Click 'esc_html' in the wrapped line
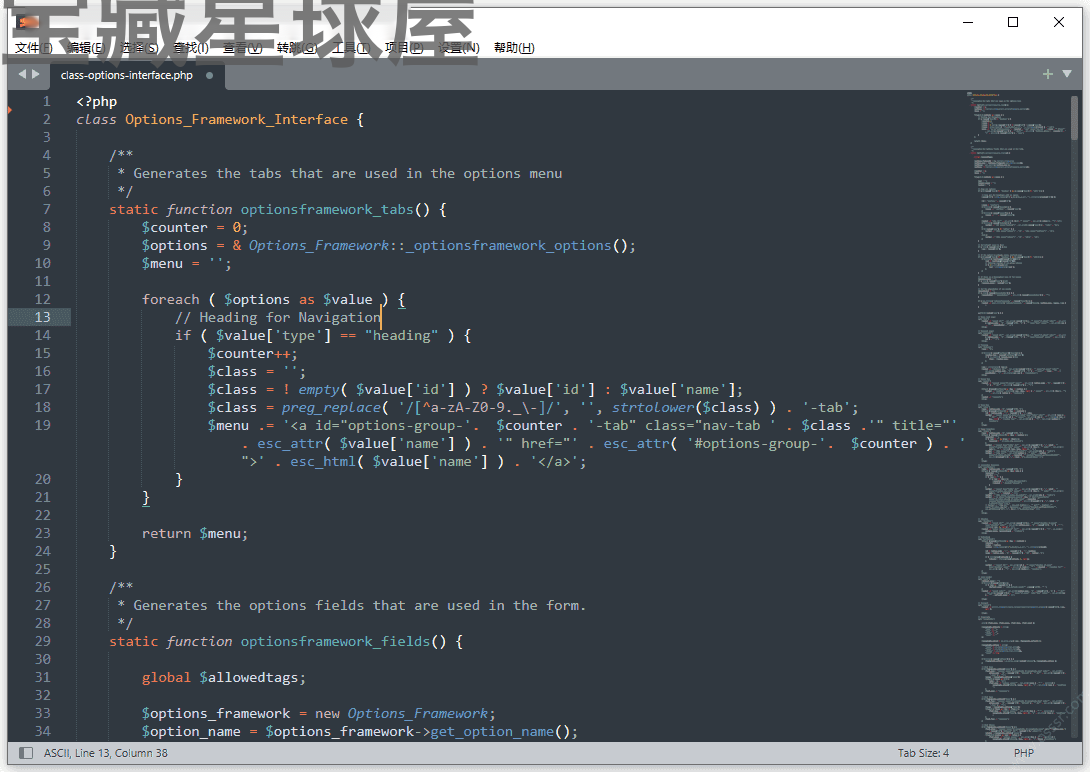The image size is (1090, 772). click(323, 461)
